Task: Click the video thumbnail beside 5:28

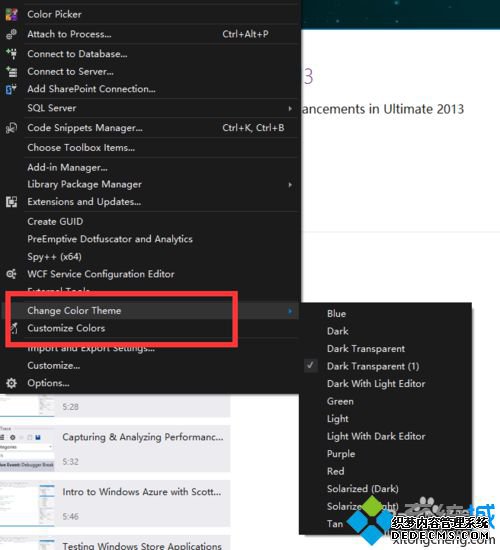Action: (x=27, y=405)
